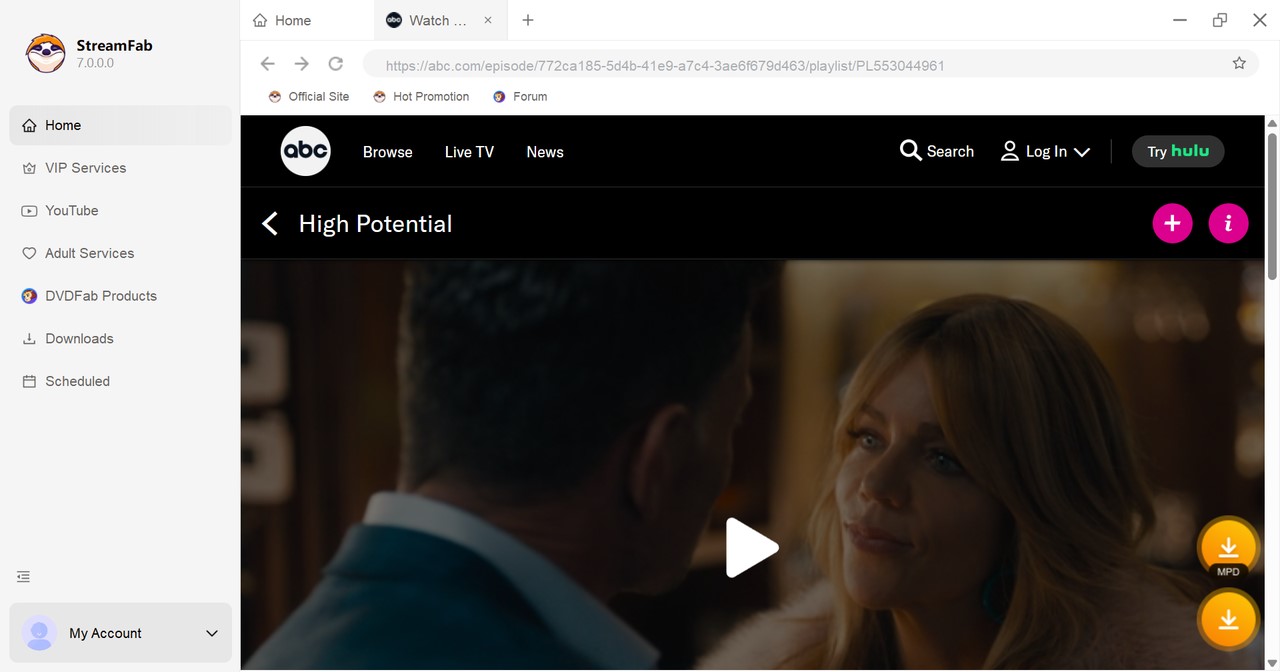Click the ABC logo in site header
The height and width of the screenshot is (672, 1280).
(305, 151)
